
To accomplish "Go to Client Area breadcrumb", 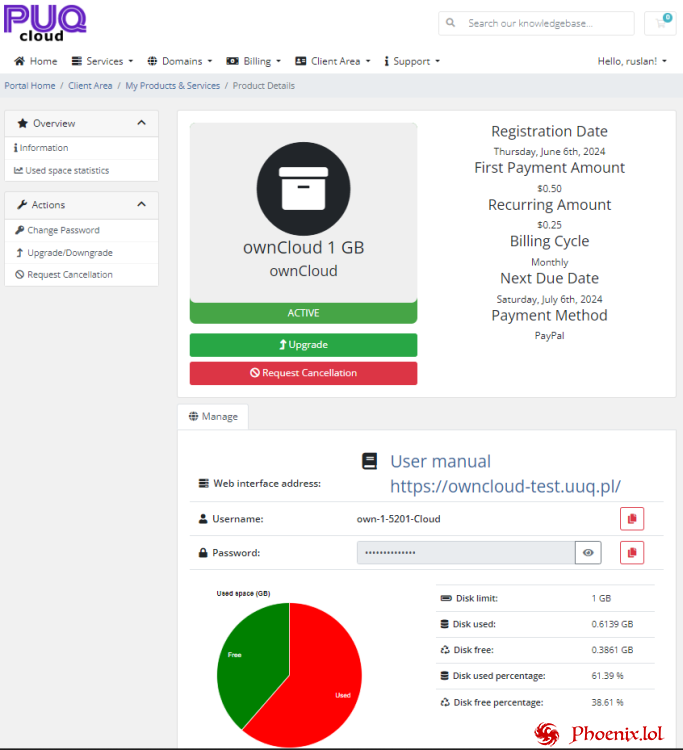I will coord(90,86).
